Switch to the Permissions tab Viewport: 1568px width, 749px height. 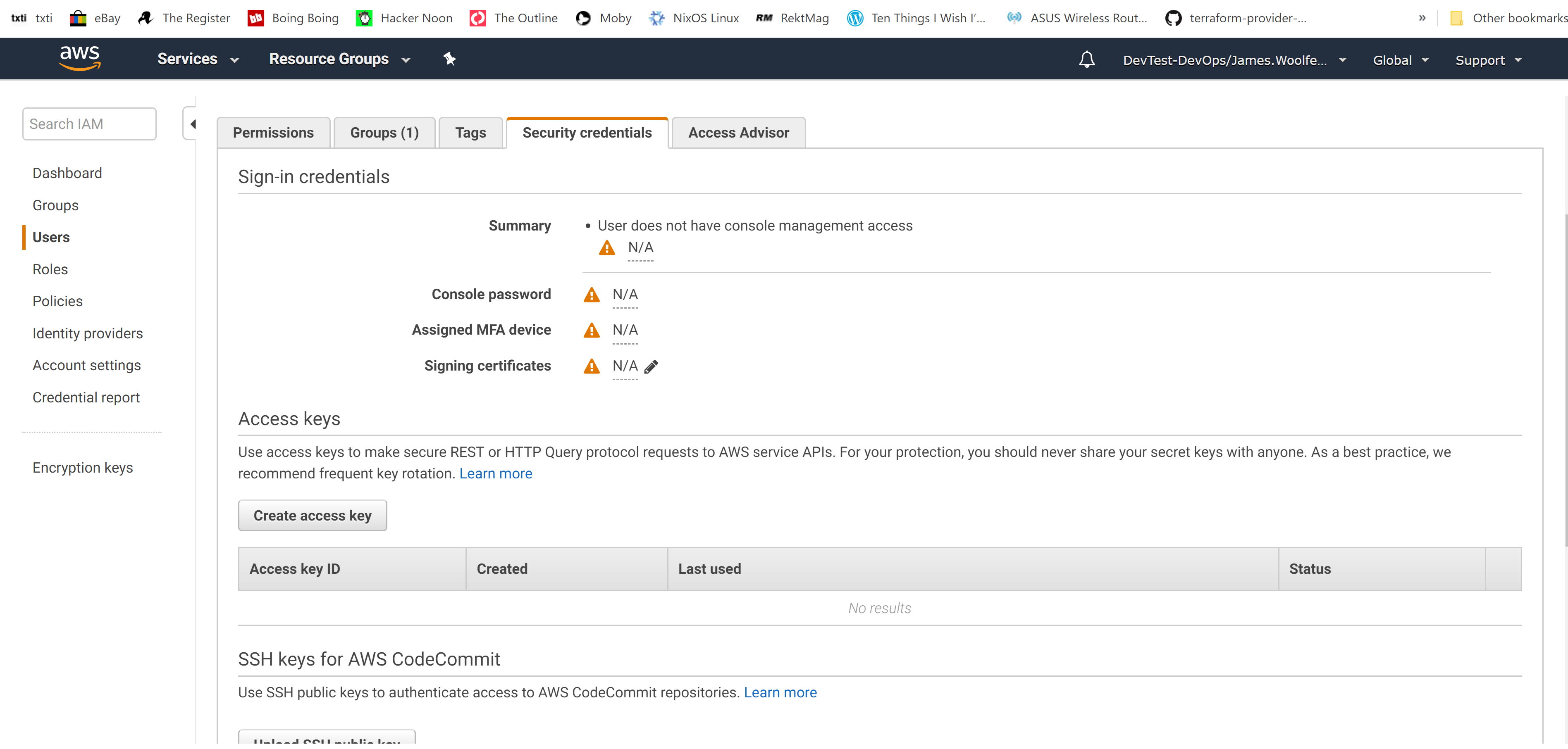pyautogui.click(x=272, y=132)
